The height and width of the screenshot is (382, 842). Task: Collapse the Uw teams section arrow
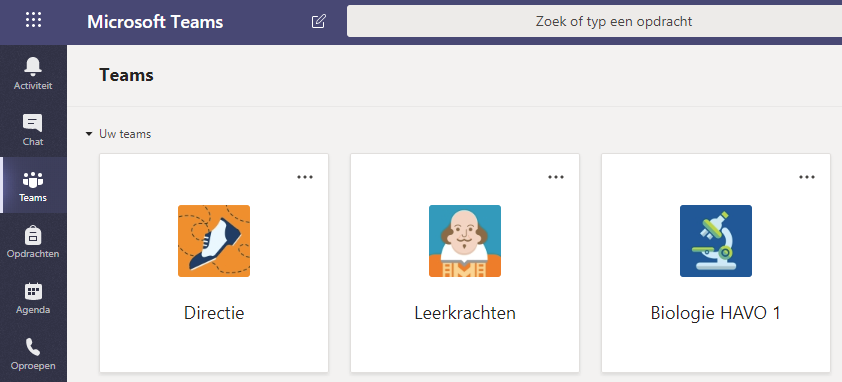pyautogui.click(x=89, y=134)
